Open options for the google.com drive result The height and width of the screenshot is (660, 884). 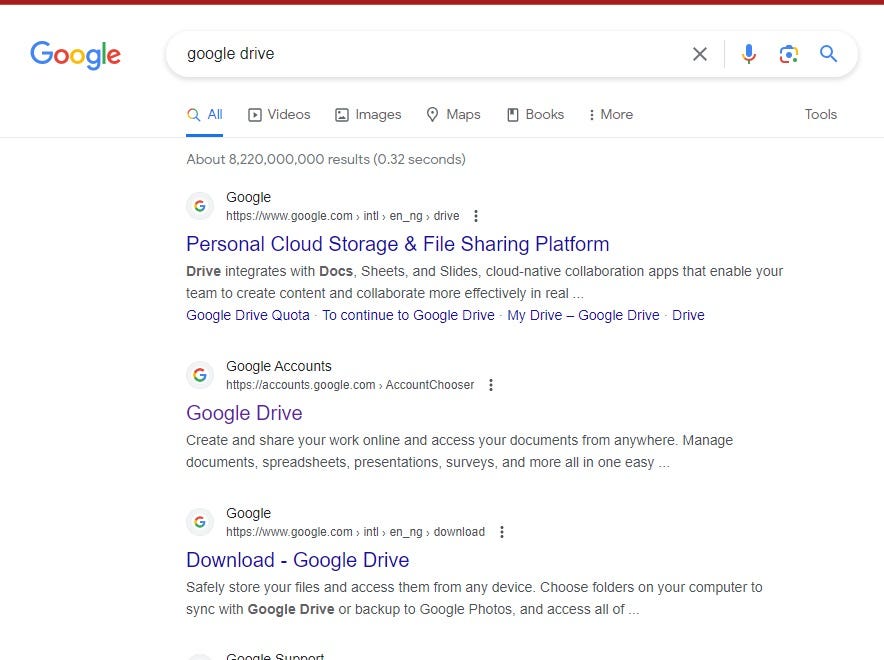pyautogui.click(x=476, y=216)
